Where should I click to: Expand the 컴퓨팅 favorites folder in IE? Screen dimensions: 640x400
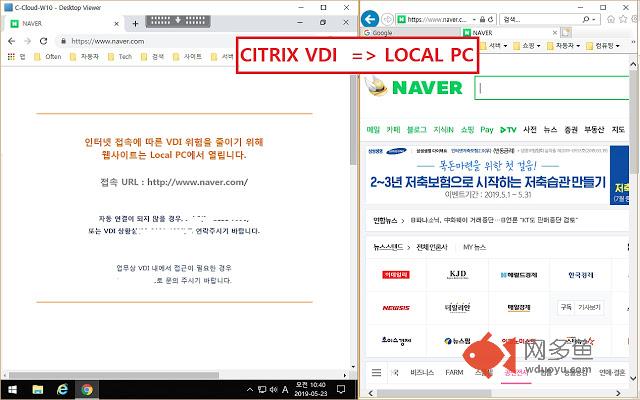point(603,46)
